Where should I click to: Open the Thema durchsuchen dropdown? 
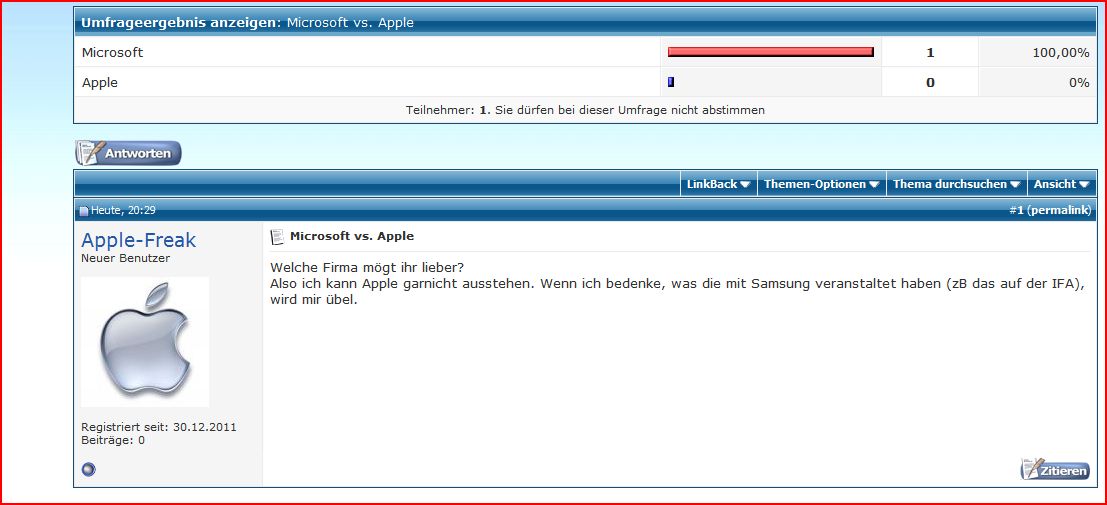pyautogui.click(x=957, y=184)
